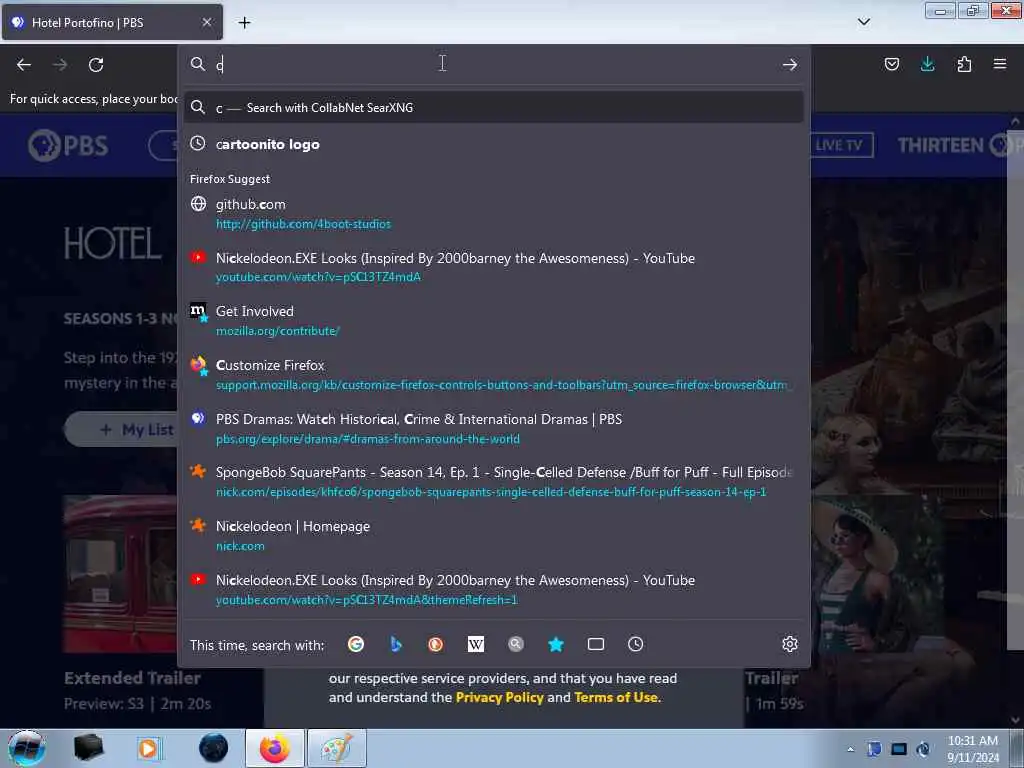Click the forward navigation arrow
Viewport: 1024px width, 768px height.
point(60,65)
